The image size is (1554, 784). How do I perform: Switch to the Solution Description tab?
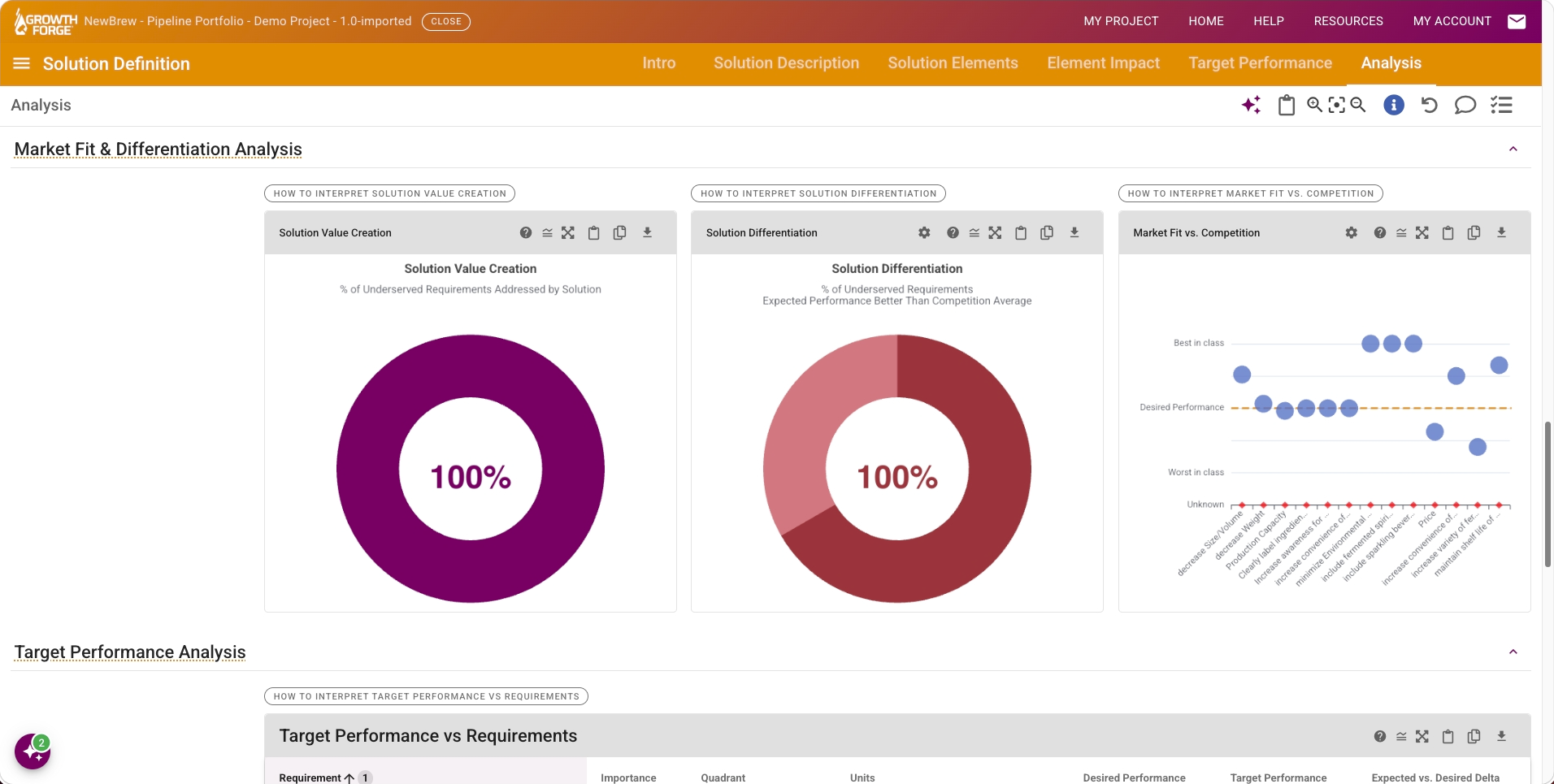click(x=786, y=63)
